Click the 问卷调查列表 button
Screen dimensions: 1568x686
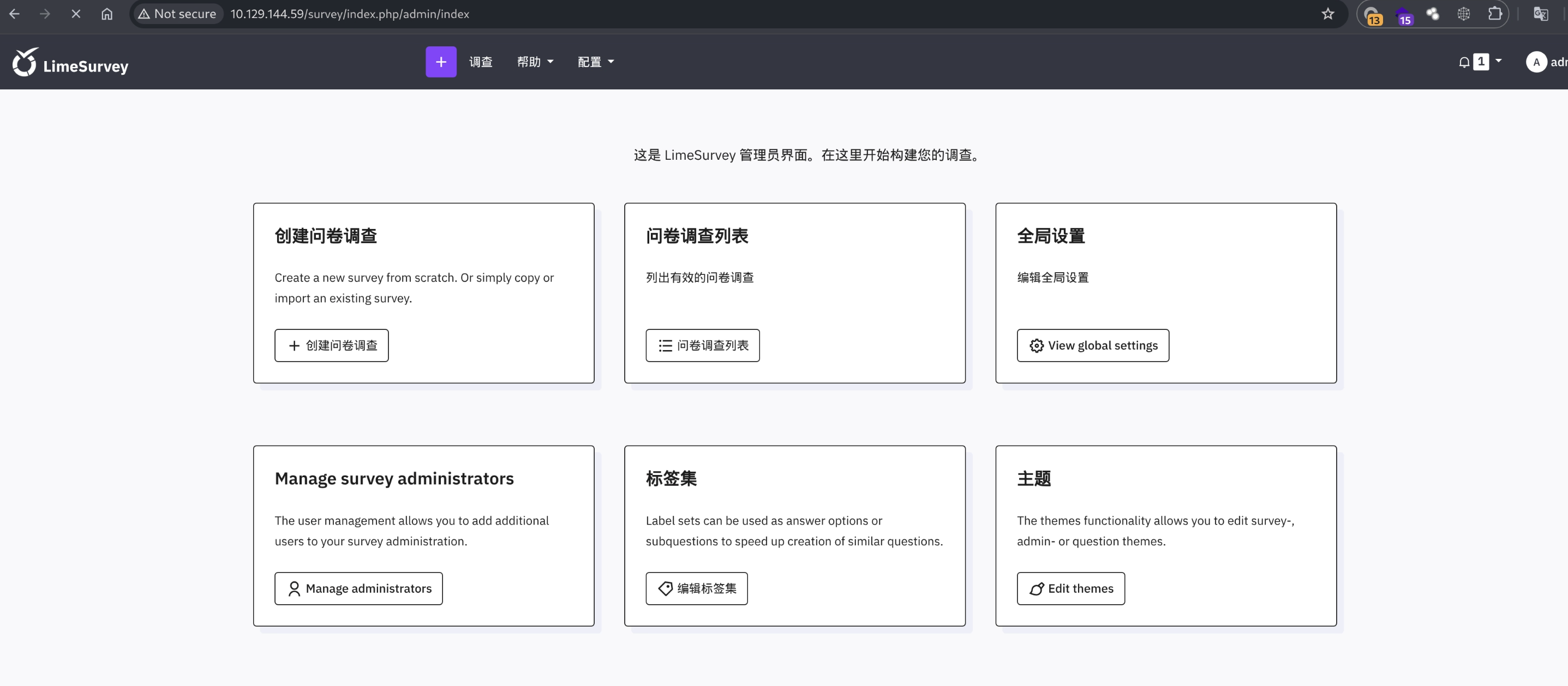702,345
